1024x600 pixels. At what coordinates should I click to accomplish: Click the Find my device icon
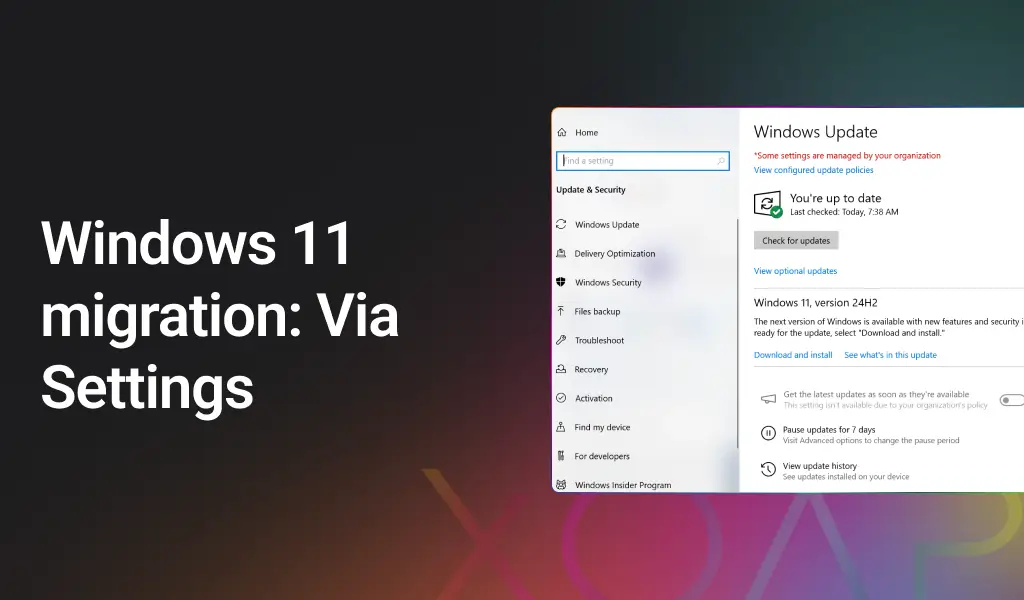(562, 427)
